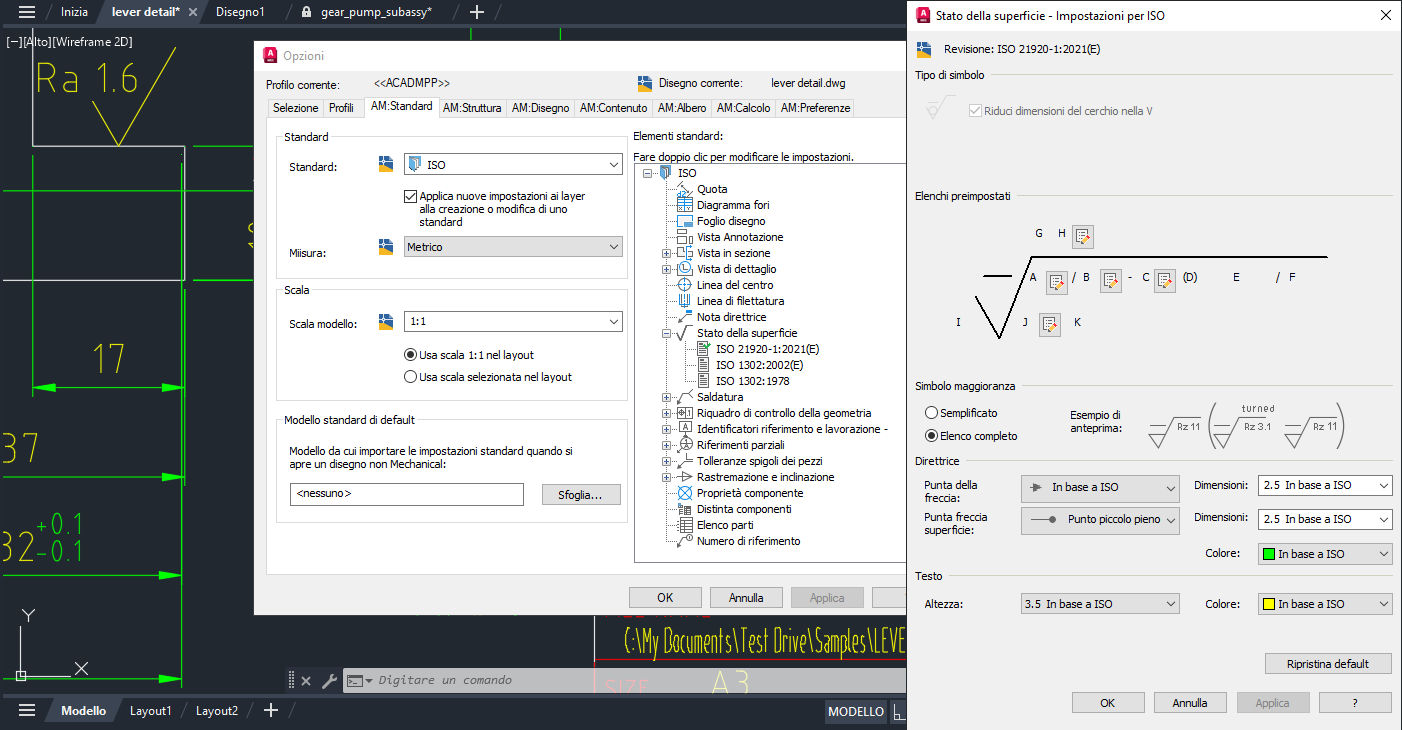Click the edit icon beside letter J
This screenshot has height=730, width=1402.
click(x=1049, y=324)
